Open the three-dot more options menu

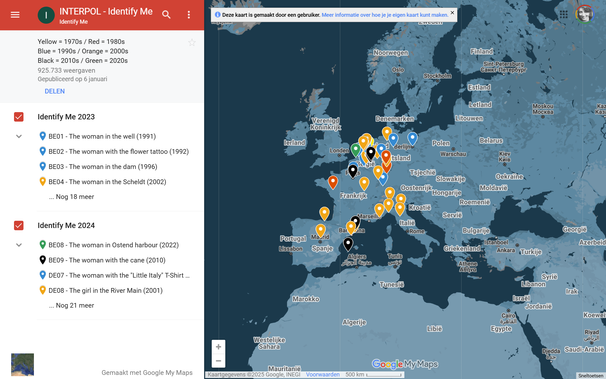pos(189,15)
